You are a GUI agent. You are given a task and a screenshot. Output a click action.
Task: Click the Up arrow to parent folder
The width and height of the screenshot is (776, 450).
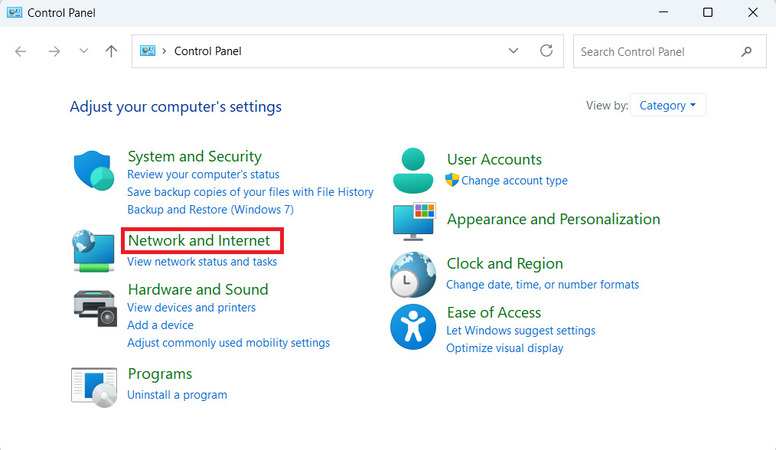click(111, 51)
